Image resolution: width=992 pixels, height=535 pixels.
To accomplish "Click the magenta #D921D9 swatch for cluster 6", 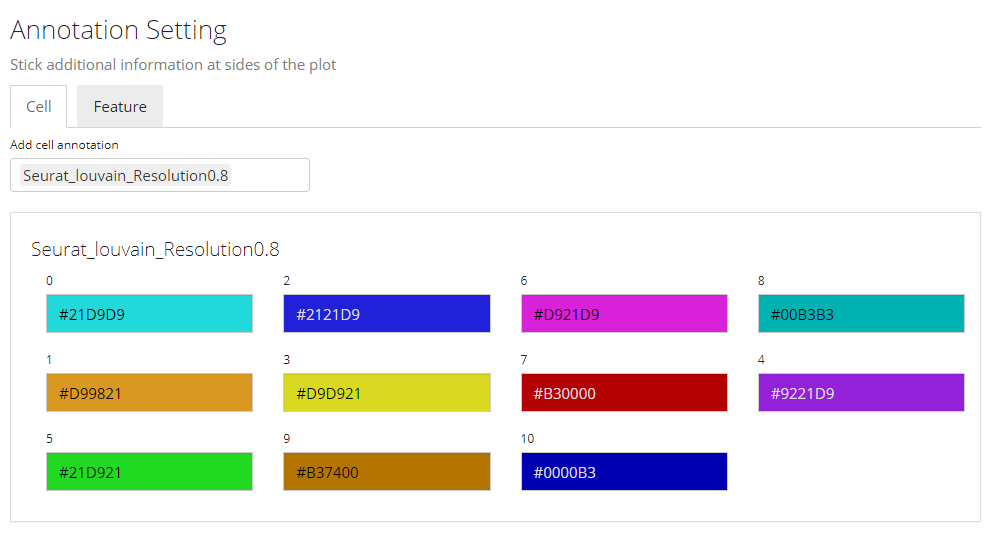I will (624, 314).
